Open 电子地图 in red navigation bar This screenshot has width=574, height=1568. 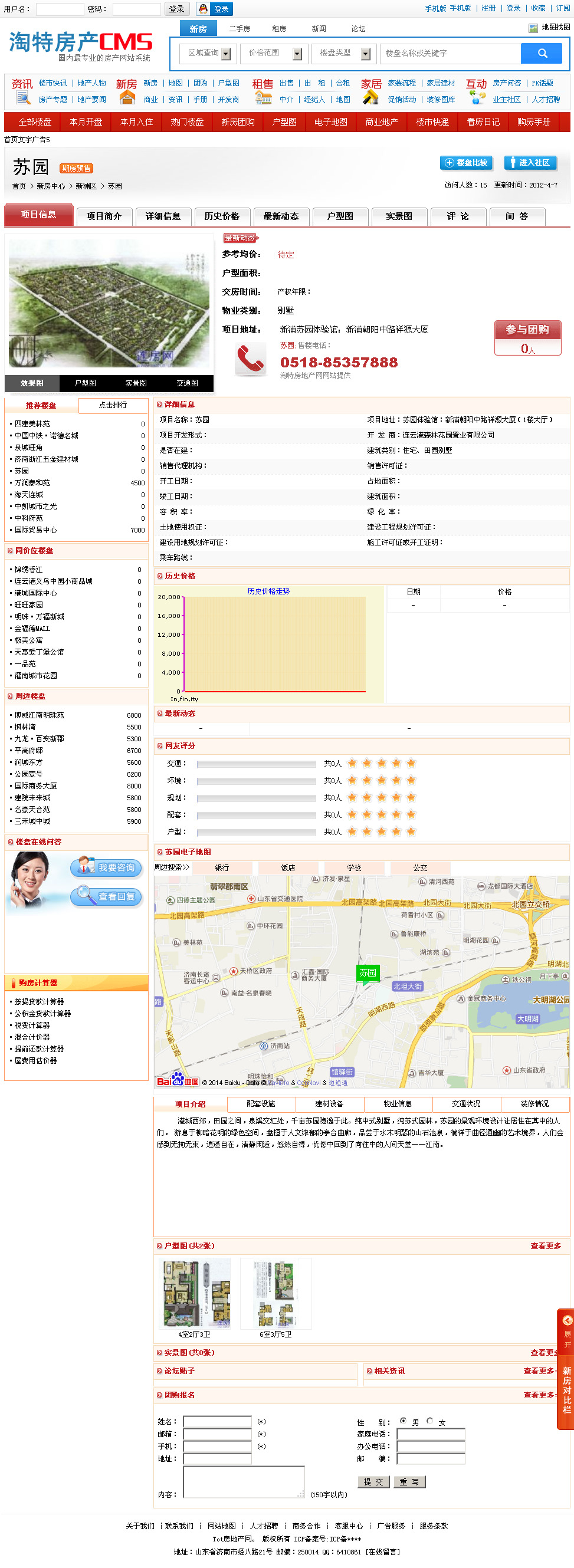(330, 121)
